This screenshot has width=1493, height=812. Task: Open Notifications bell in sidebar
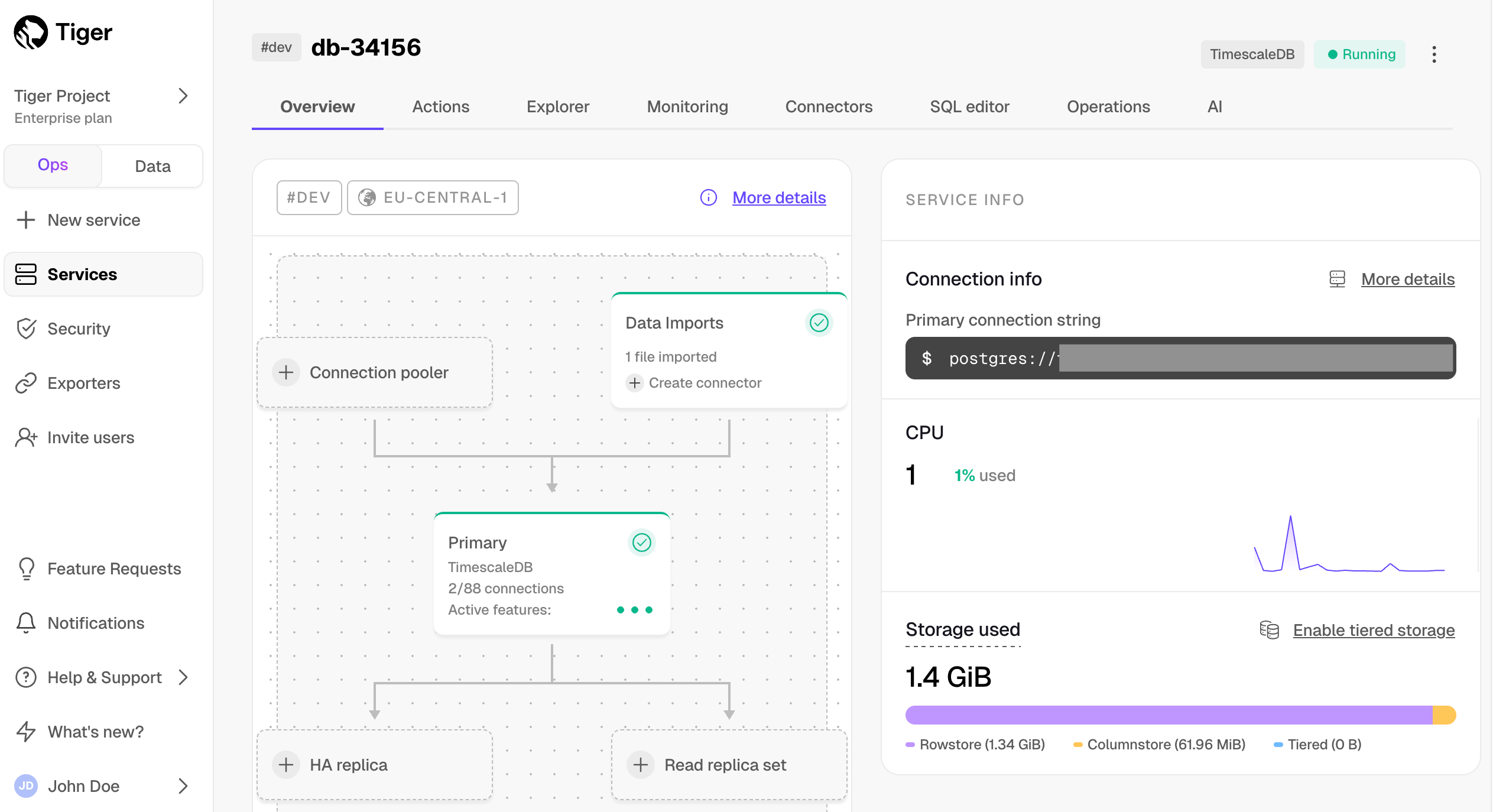pos(26,623)
